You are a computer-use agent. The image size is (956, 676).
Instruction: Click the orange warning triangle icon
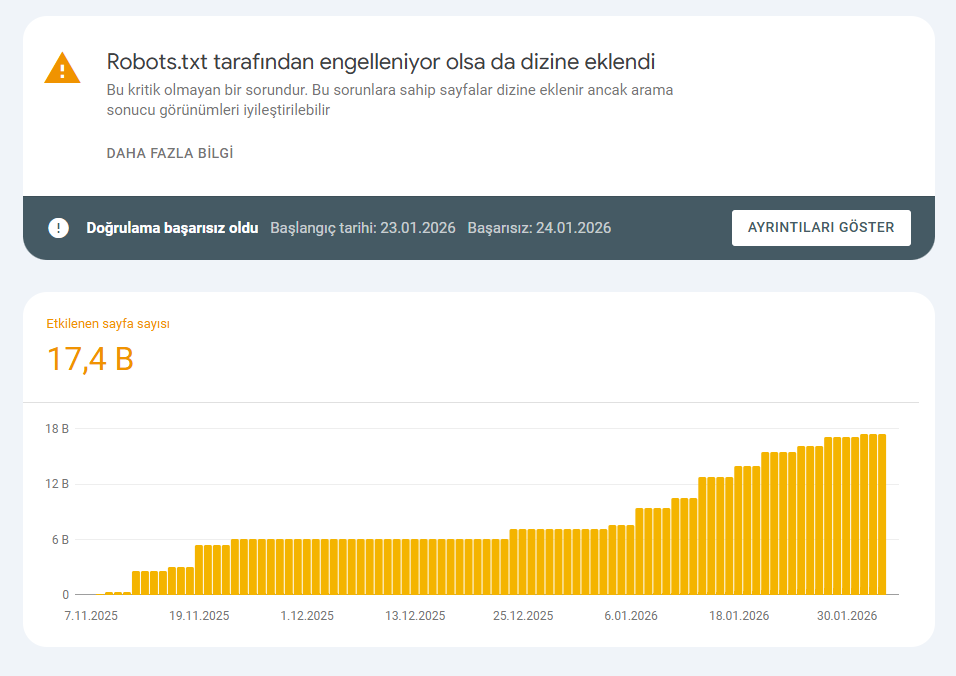tap(62, 68)
